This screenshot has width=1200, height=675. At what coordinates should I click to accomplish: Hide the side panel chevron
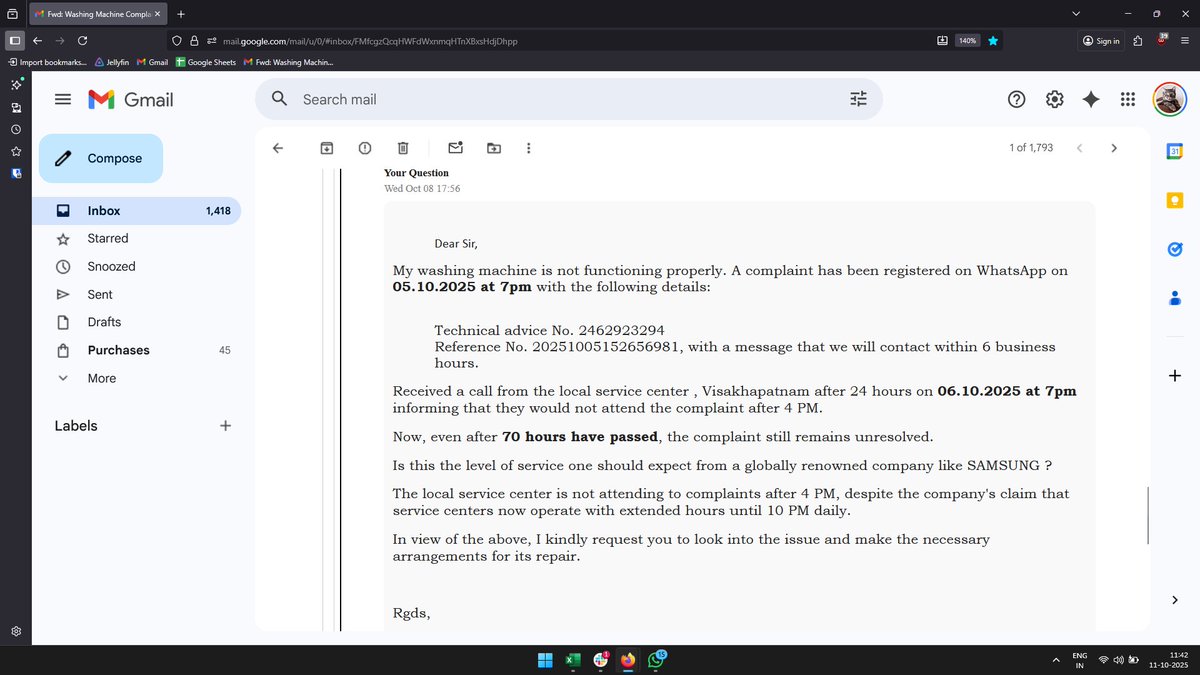coord(1175,599)
